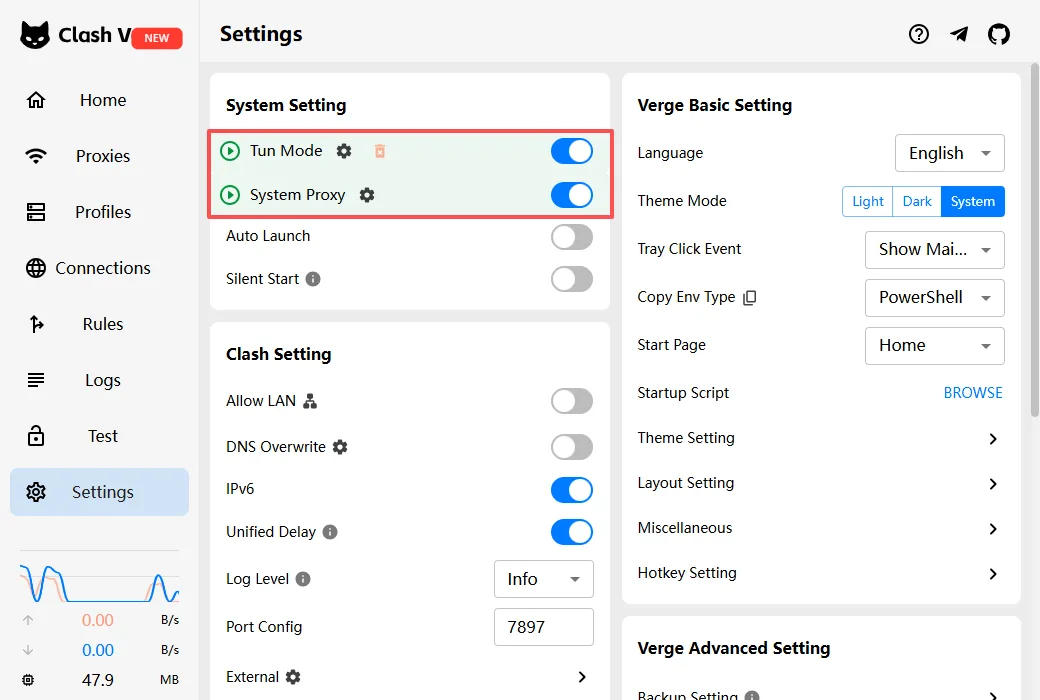Click the memory chip icon in sidebar
Image resolution: width=1040 pixels, height=700 pixels.
(28, 679)
